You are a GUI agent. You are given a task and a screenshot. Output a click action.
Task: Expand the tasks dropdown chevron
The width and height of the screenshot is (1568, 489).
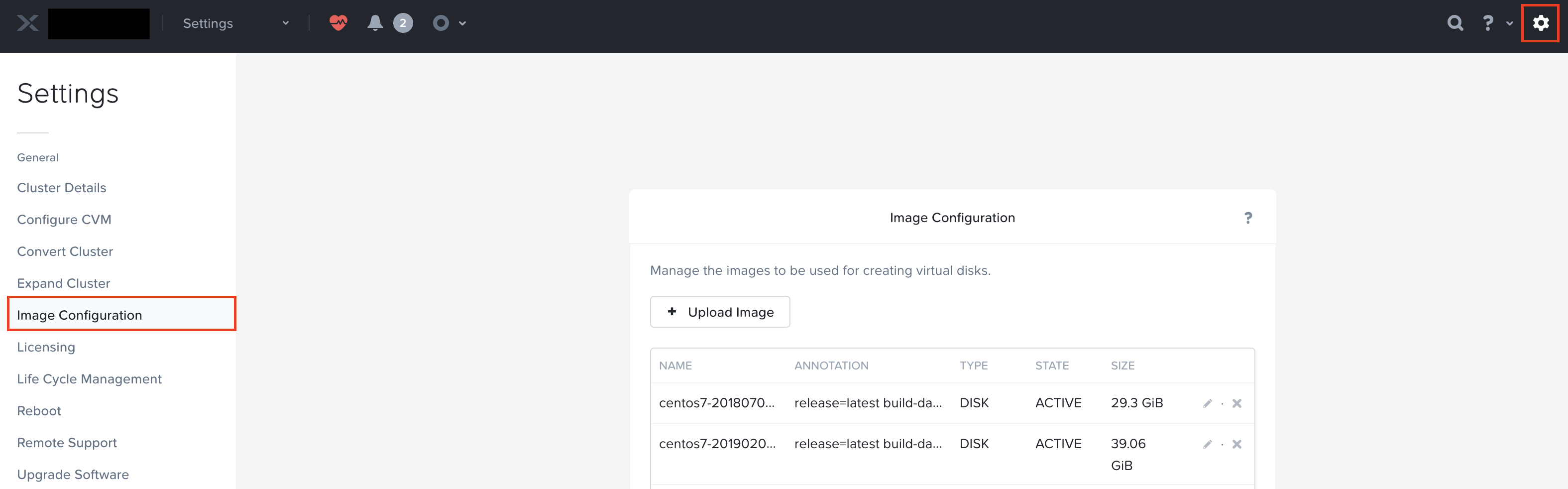click(462, 23)
